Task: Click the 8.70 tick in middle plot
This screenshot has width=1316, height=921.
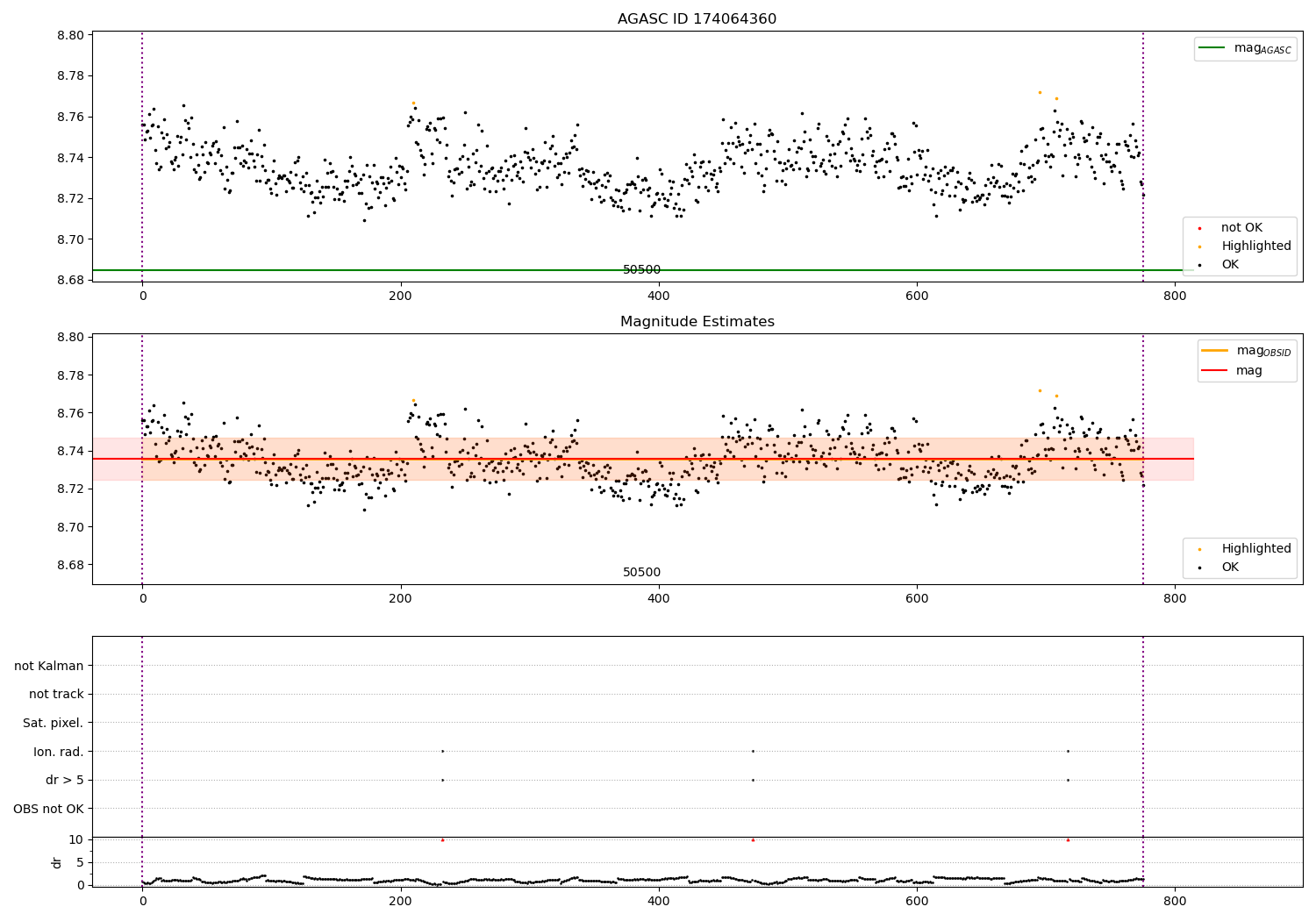Action: tap(70, 527)
